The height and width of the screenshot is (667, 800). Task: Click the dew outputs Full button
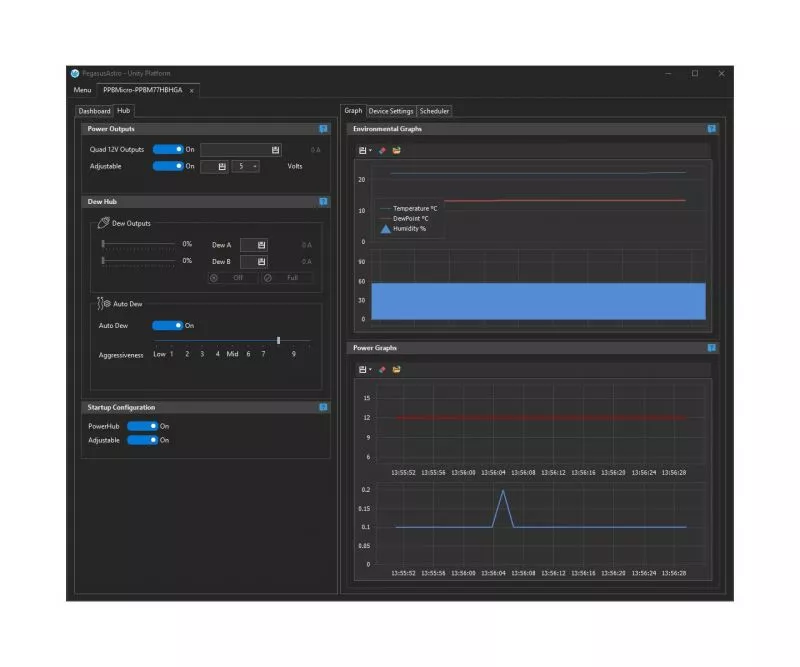pos(287,278)
